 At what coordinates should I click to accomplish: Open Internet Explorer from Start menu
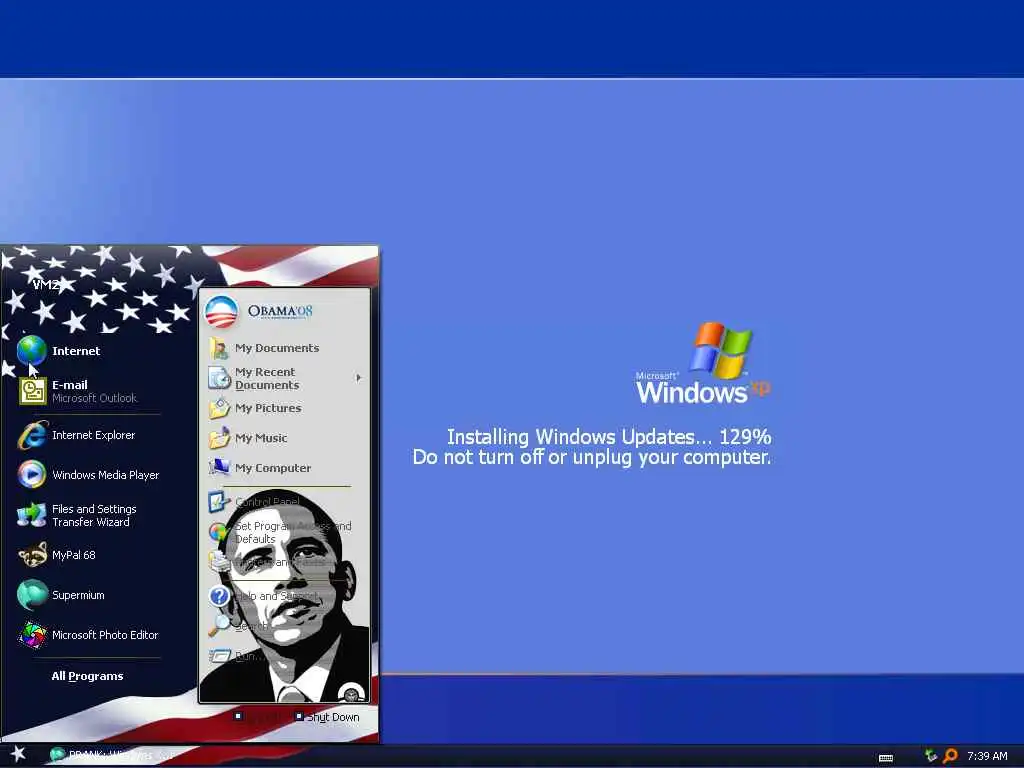click(x=77, y=435)
